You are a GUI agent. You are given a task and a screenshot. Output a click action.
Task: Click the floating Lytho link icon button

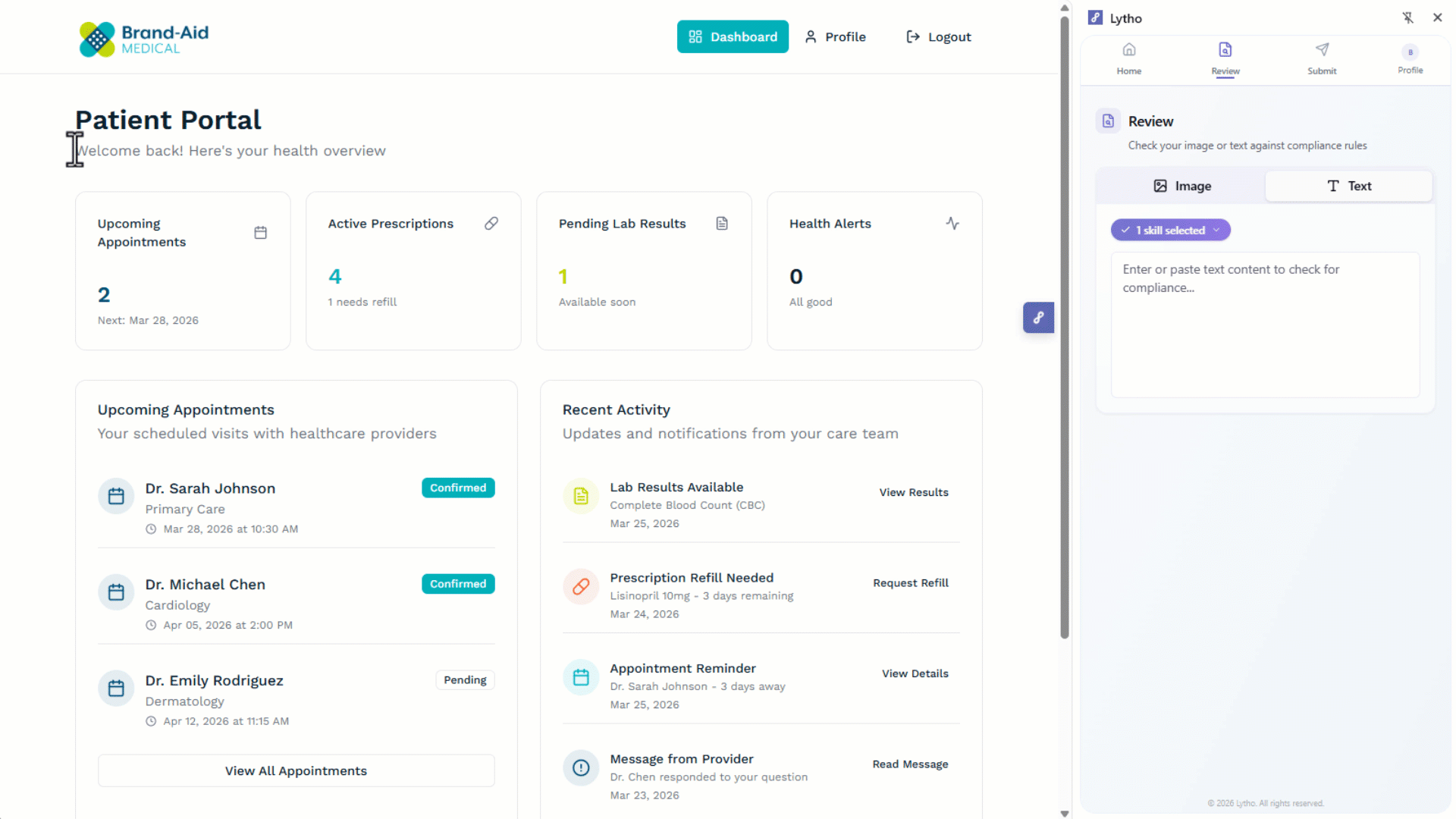pyautogui.click(x=1038, y=318)
